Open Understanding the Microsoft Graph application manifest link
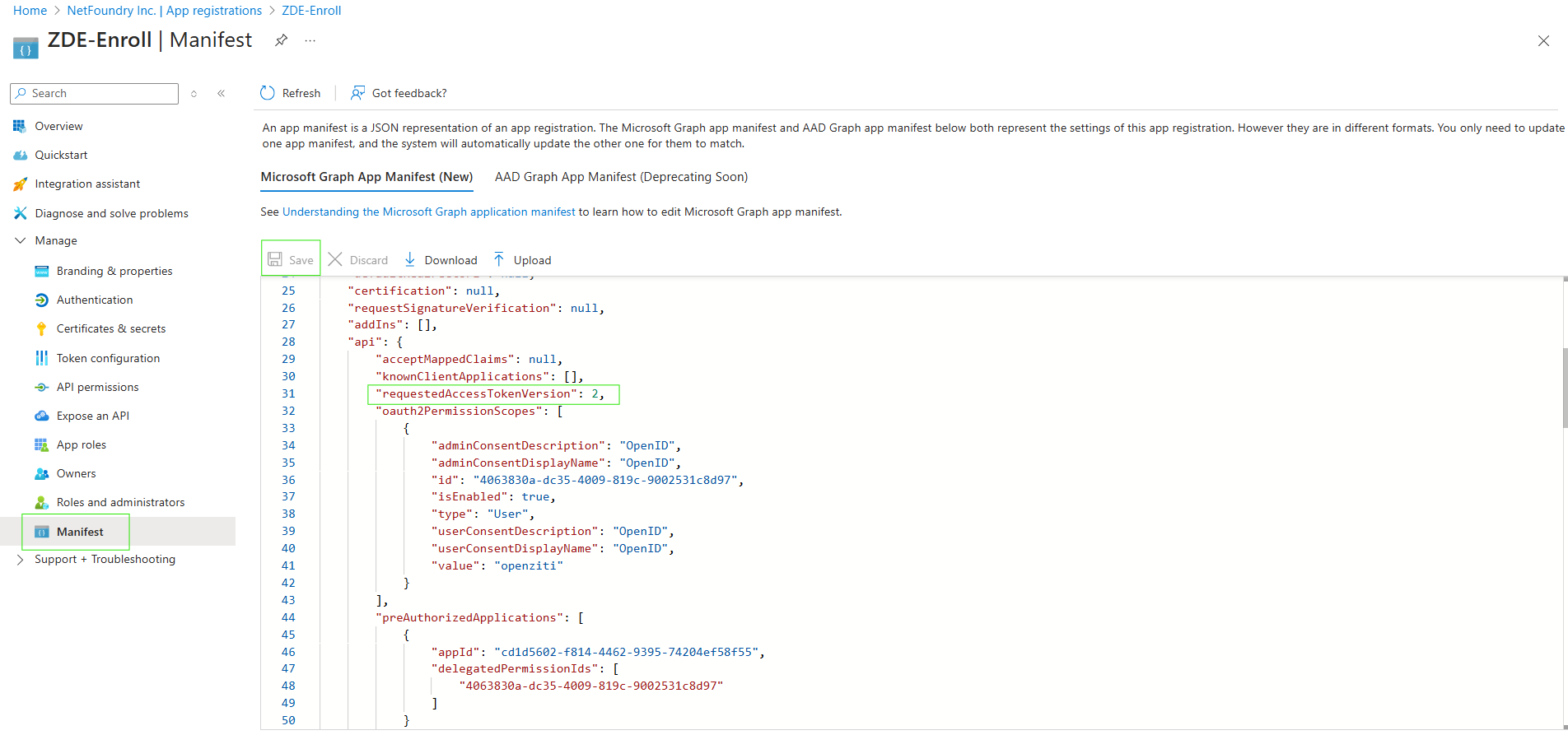Viewport: 1568px width, 735px height. [x=429, y=212]
